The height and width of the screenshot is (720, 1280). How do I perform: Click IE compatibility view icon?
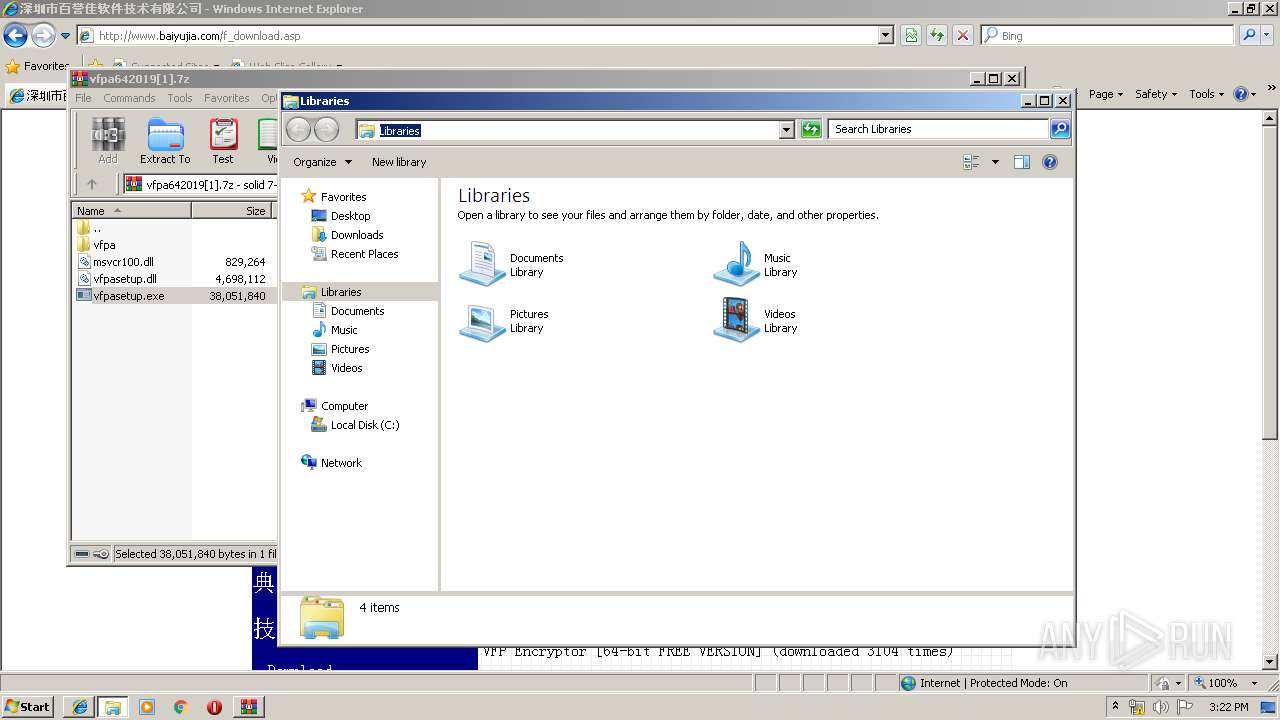(x=911, y=35)
